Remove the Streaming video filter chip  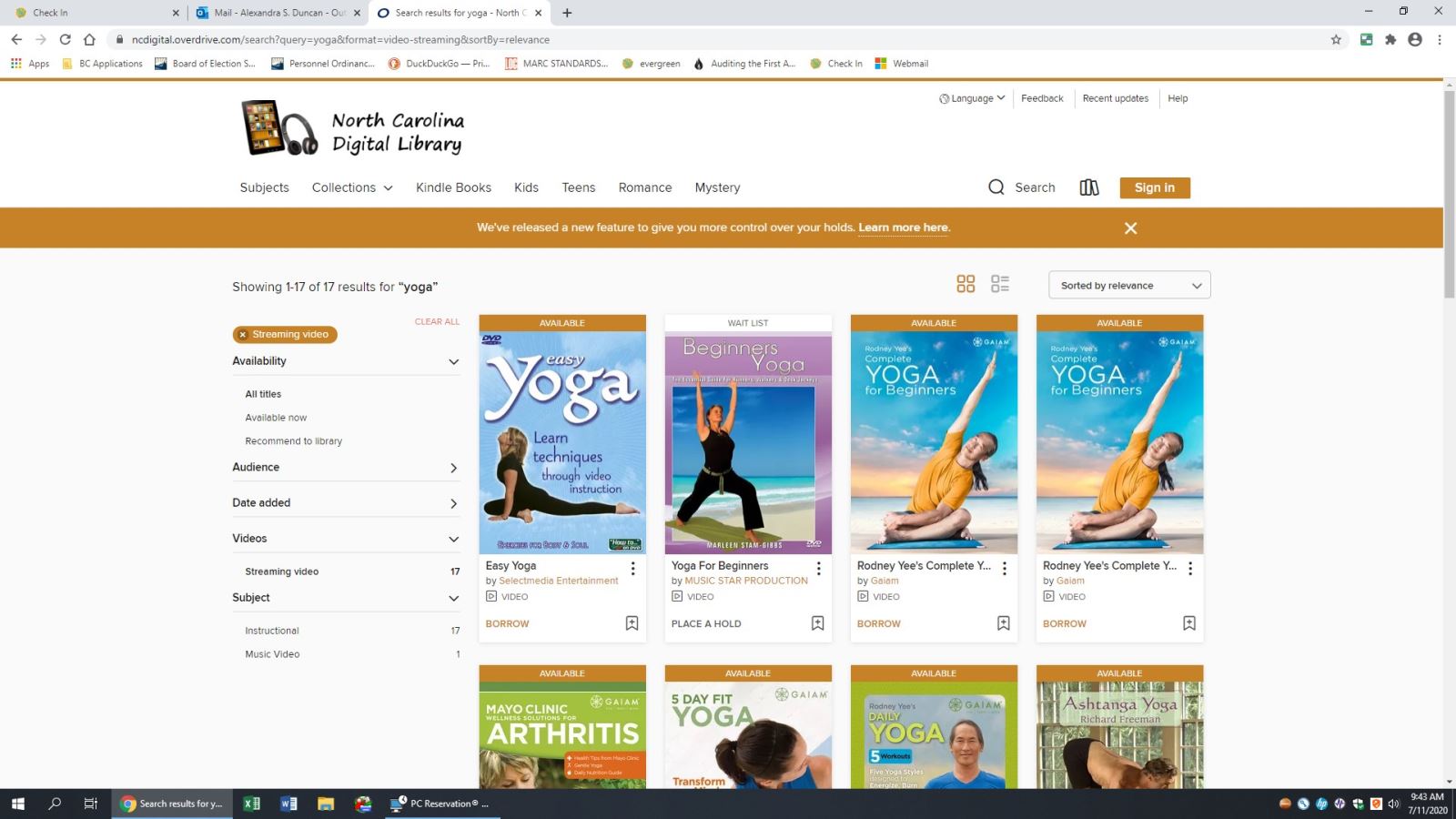[x=243, y=335]
